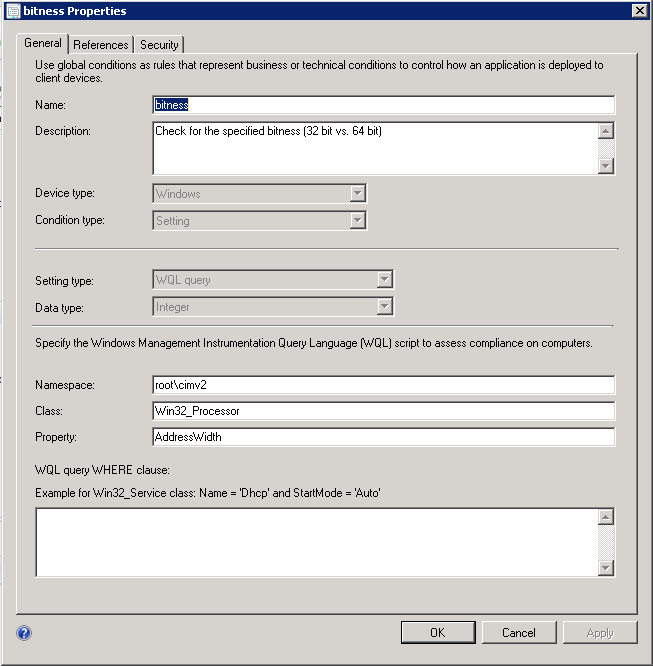Image resolution: width=653 pixels, height=666 pixels.
Task: Click into the Name text field
Action: pos(383,105)
